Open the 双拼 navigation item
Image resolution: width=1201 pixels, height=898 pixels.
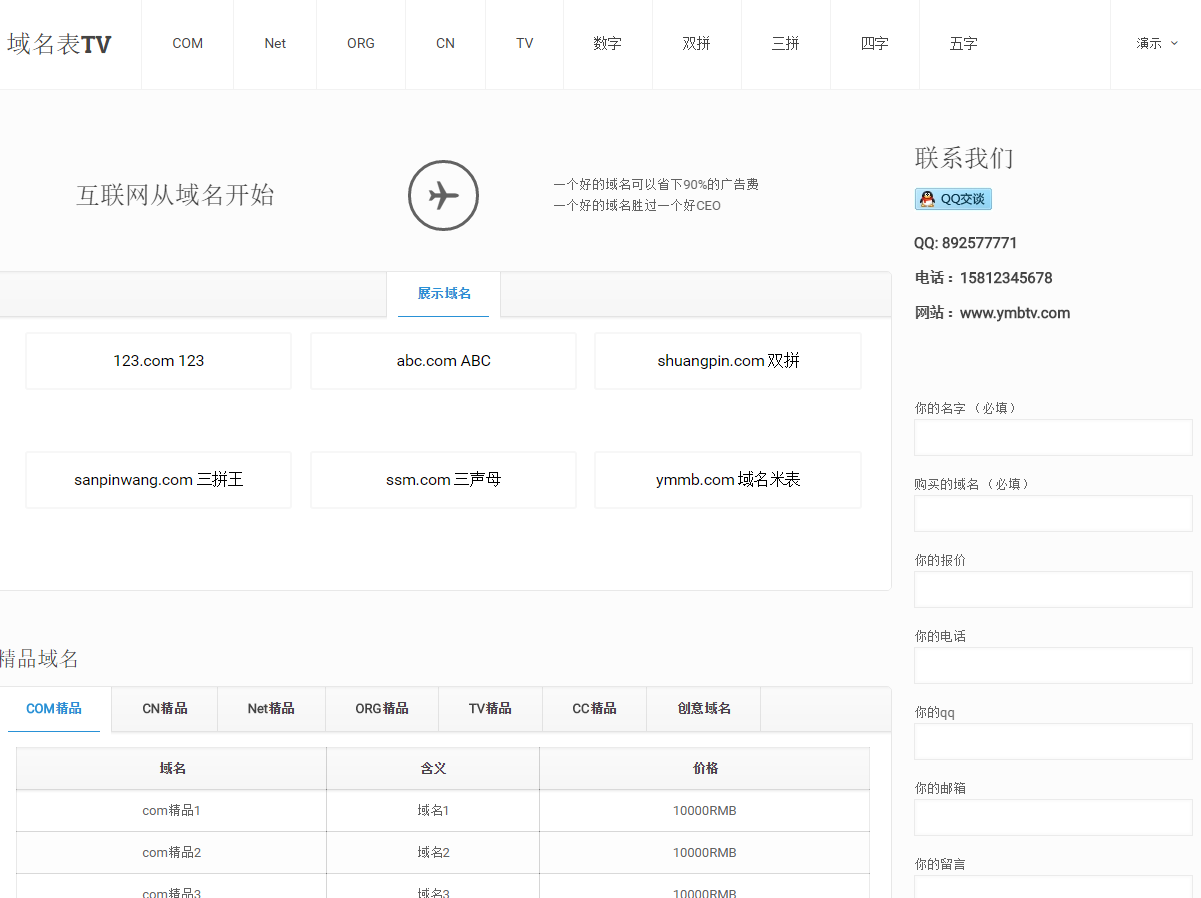pos(697,44)
